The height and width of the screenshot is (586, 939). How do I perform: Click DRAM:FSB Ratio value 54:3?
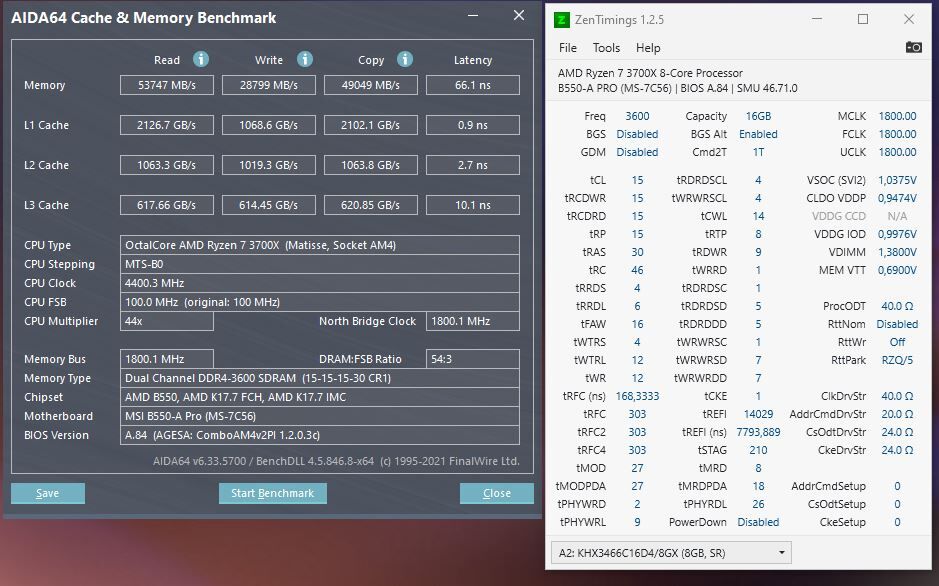[x=472, y=359]
